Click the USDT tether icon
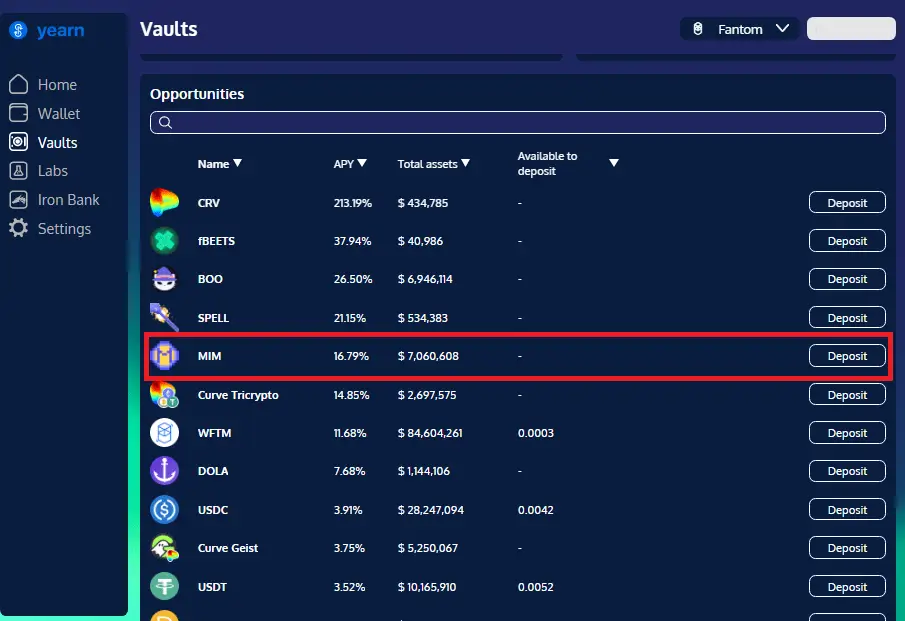 [x=164, y=587]
